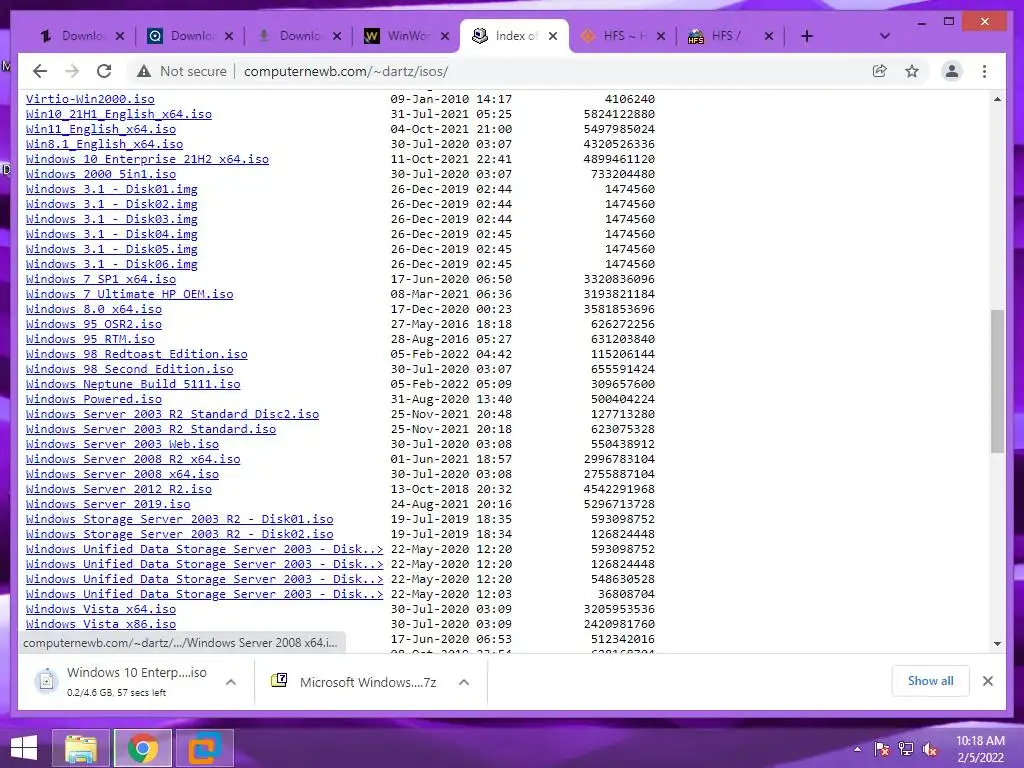Open Windows 2000 5in1.iso link
Image resolution: width=1024 pixels, height=768 pixels.
(101, 174)
